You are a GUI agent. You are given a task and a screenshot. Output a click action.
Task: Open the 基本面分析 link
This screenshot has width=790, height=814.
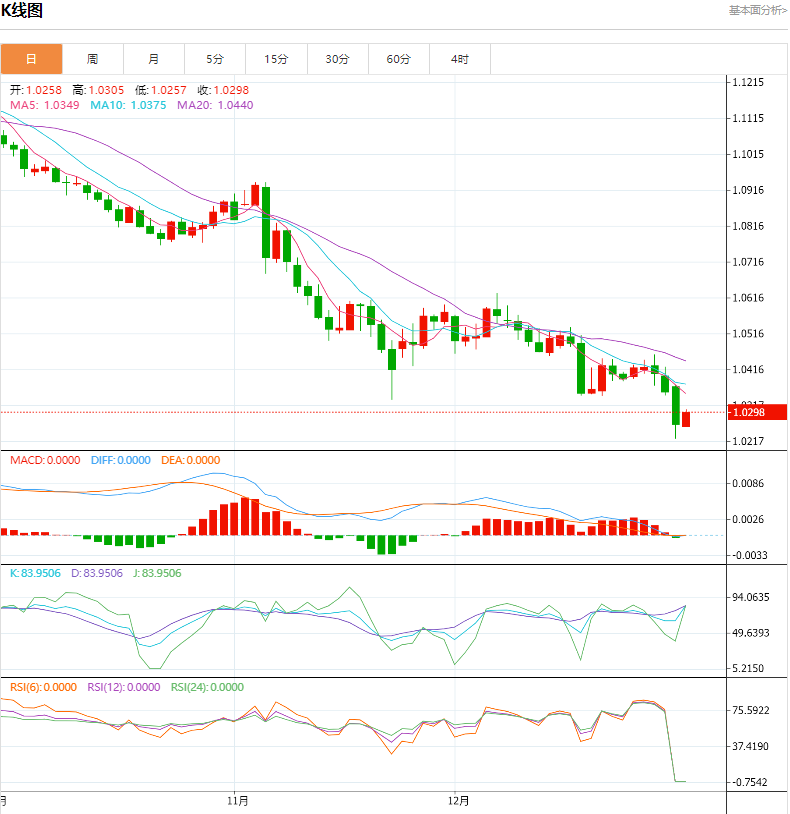coord(758,10)
